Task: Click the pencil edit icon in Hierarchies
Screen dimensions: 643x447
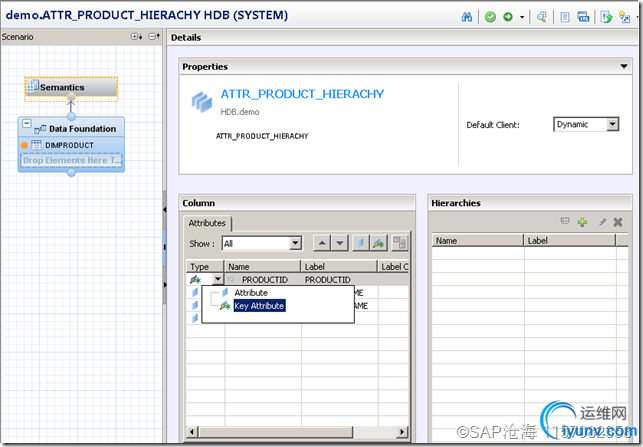Action: click(601, 221)
